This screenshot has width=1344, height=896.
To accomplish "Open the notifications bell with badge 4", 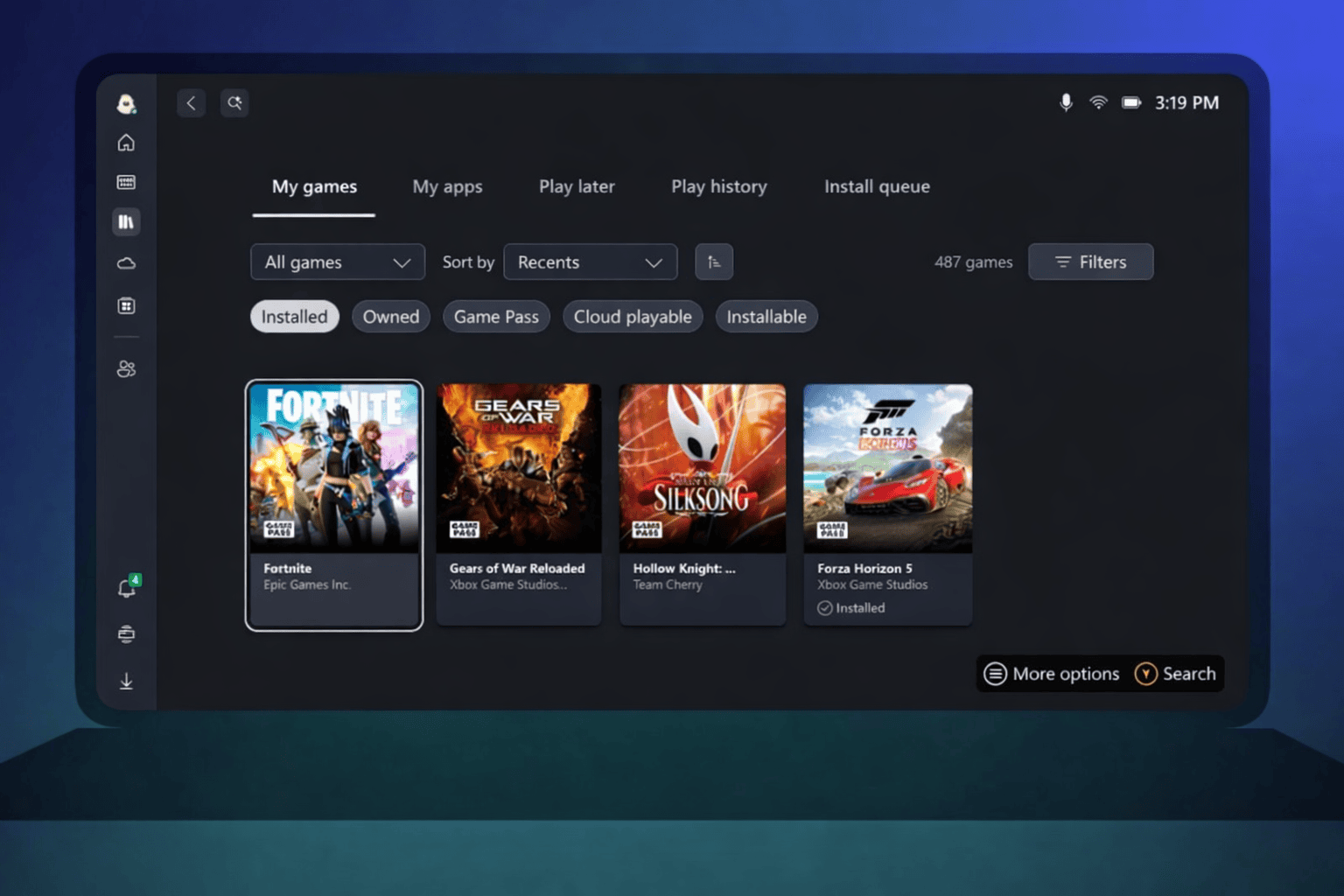I will [128, 587].
